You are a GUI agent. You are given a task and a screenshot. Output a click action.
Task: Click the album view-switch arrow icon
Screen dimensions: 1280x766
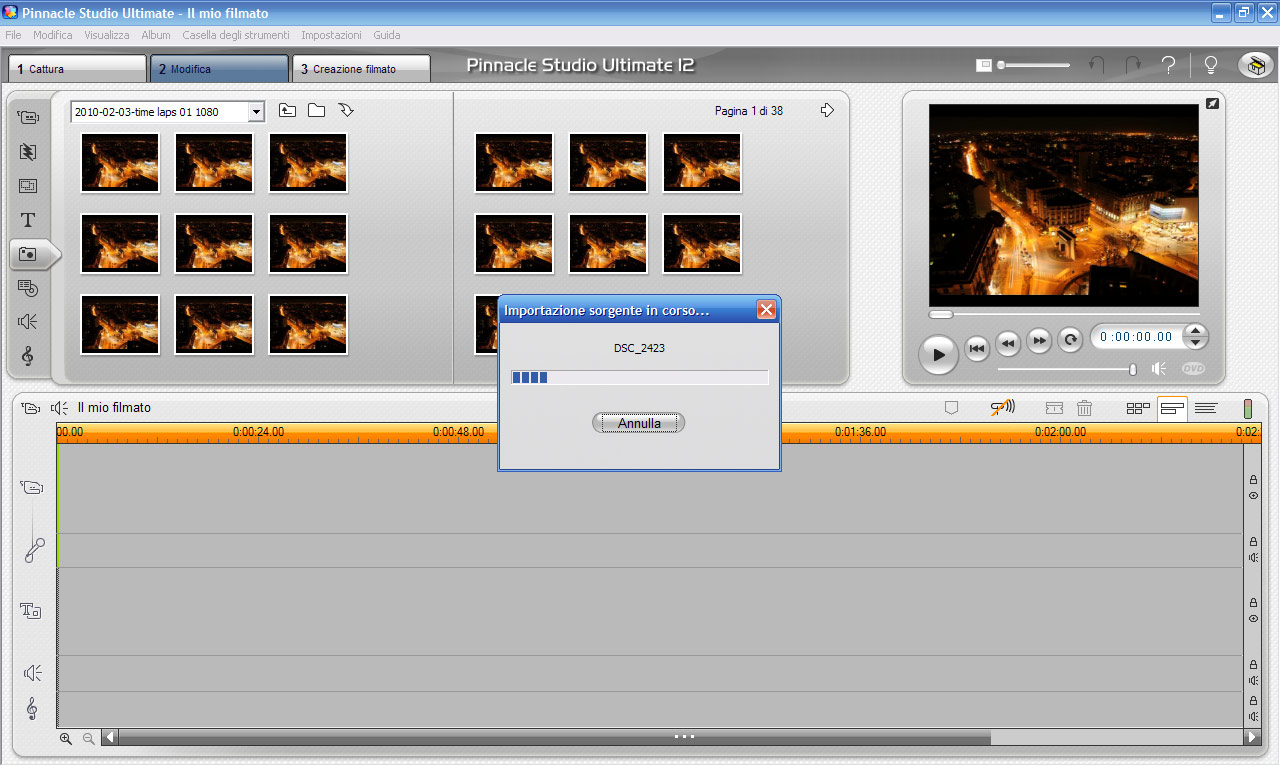[x=346, y=110]
